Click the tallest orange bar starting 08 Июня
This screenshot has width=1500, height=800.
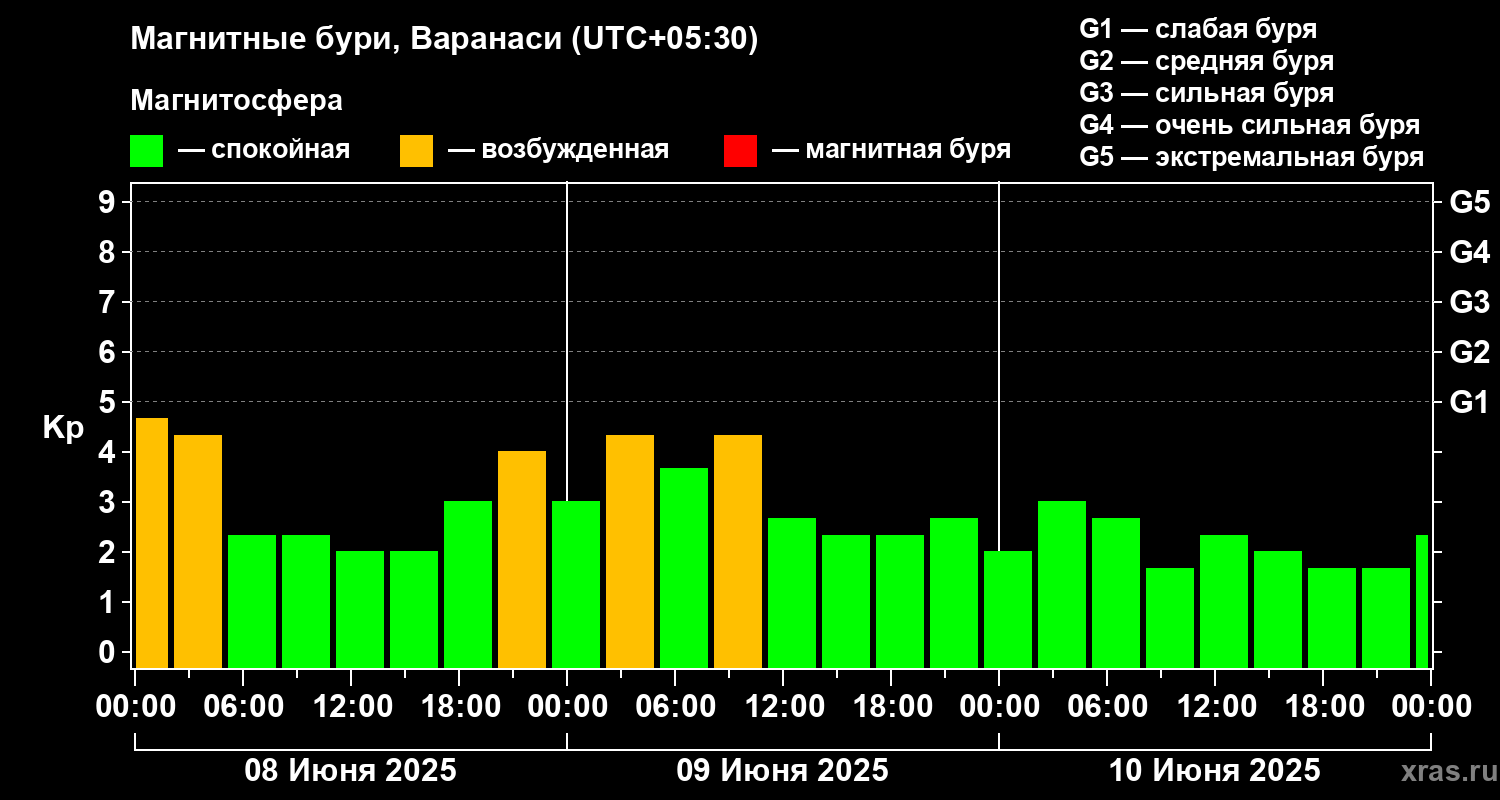click(x=152, y=543)
